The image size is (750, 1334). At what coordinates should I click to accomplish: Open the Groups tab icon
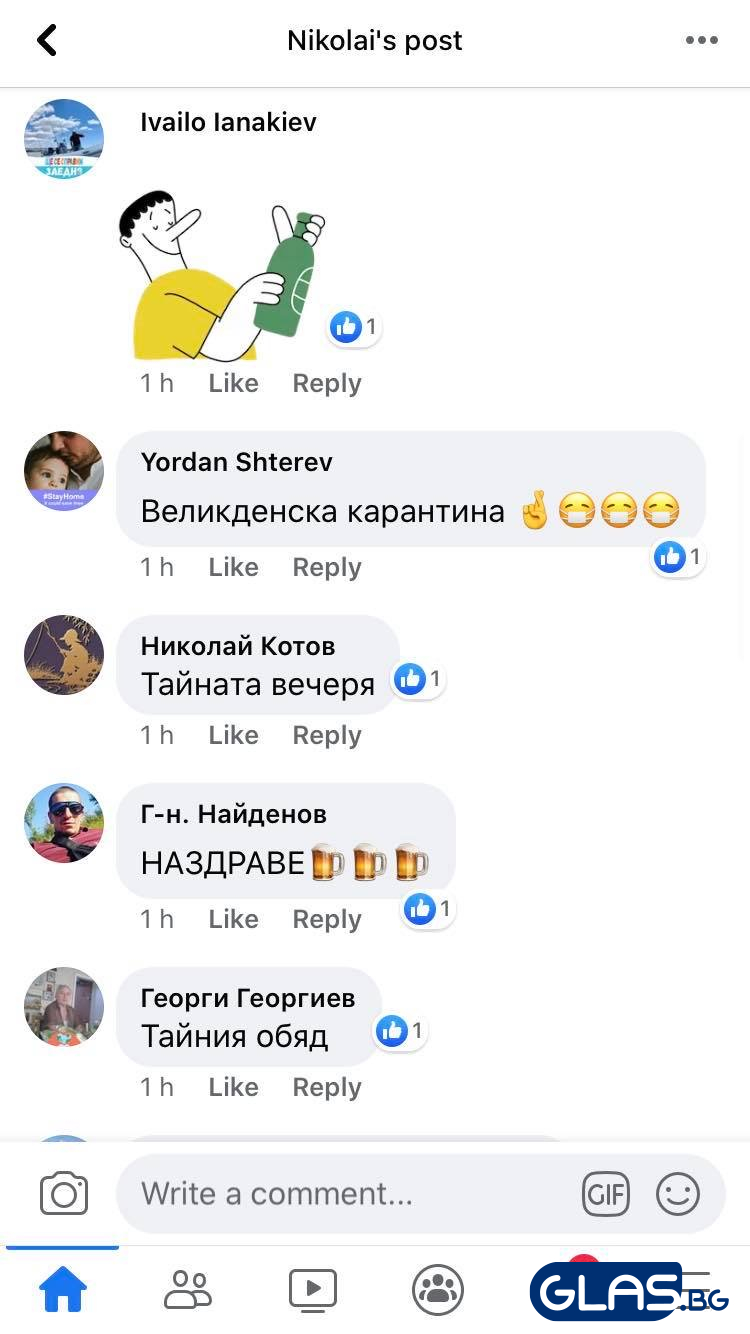tap(438, 1290)
